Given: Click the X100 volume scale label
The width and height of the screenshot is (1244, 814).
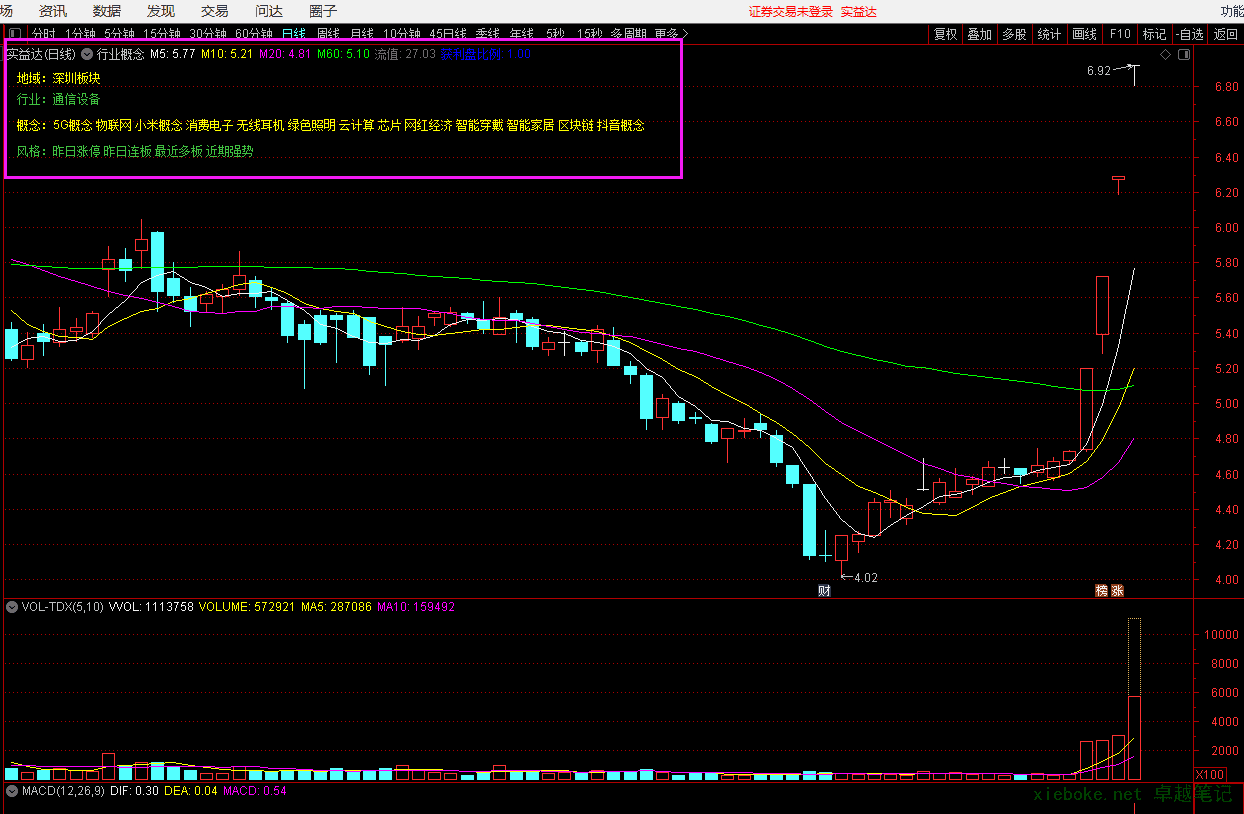Looking at the screenshot, I should [1212, 774].
